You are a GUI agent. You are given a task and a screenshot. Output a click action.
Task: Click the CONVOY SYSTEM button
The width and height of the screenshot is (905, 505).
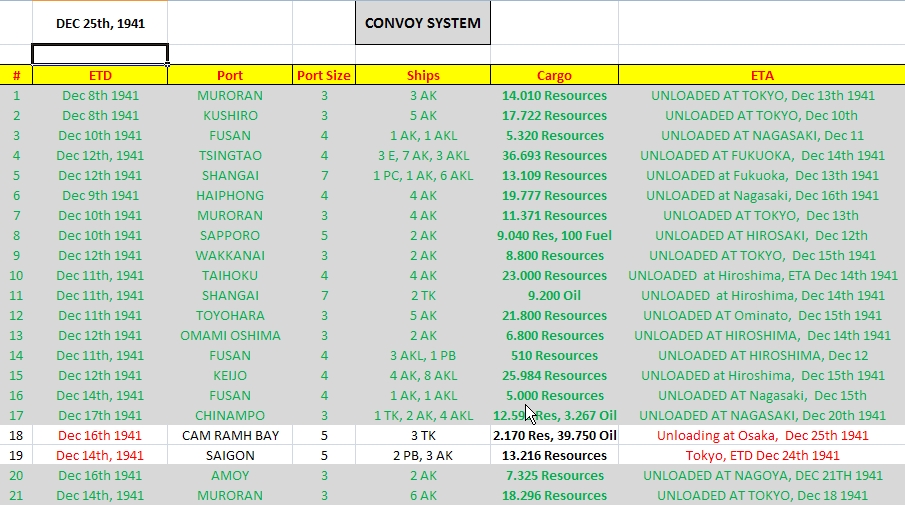423,23
